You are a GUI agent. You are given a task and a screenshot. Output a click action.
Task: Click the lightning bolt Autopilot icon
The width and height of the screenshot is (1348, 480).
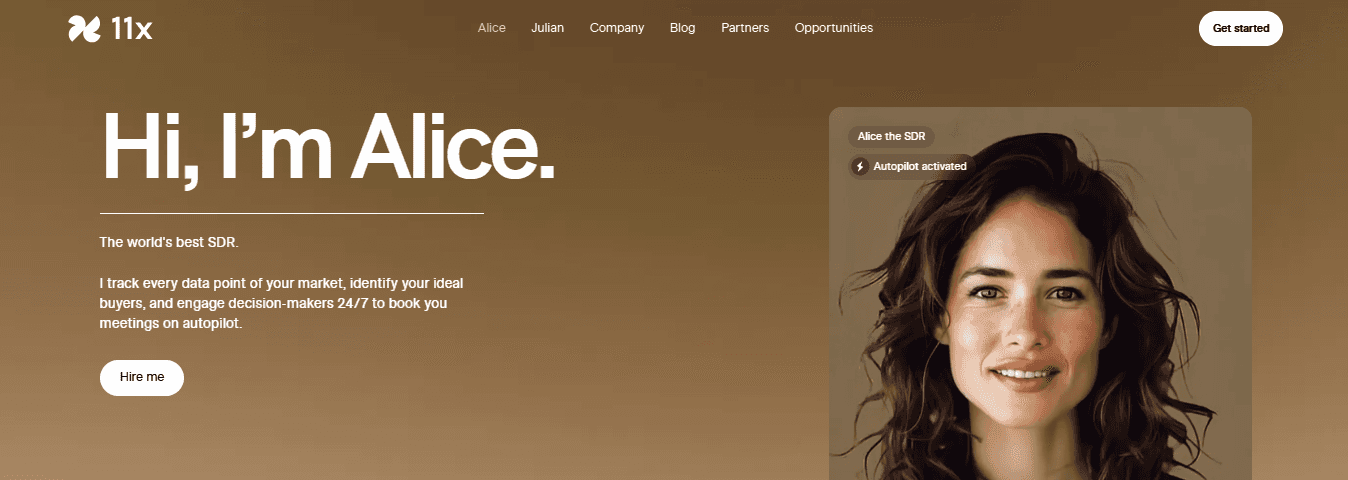pyautogui.click(x=860, y=166)
